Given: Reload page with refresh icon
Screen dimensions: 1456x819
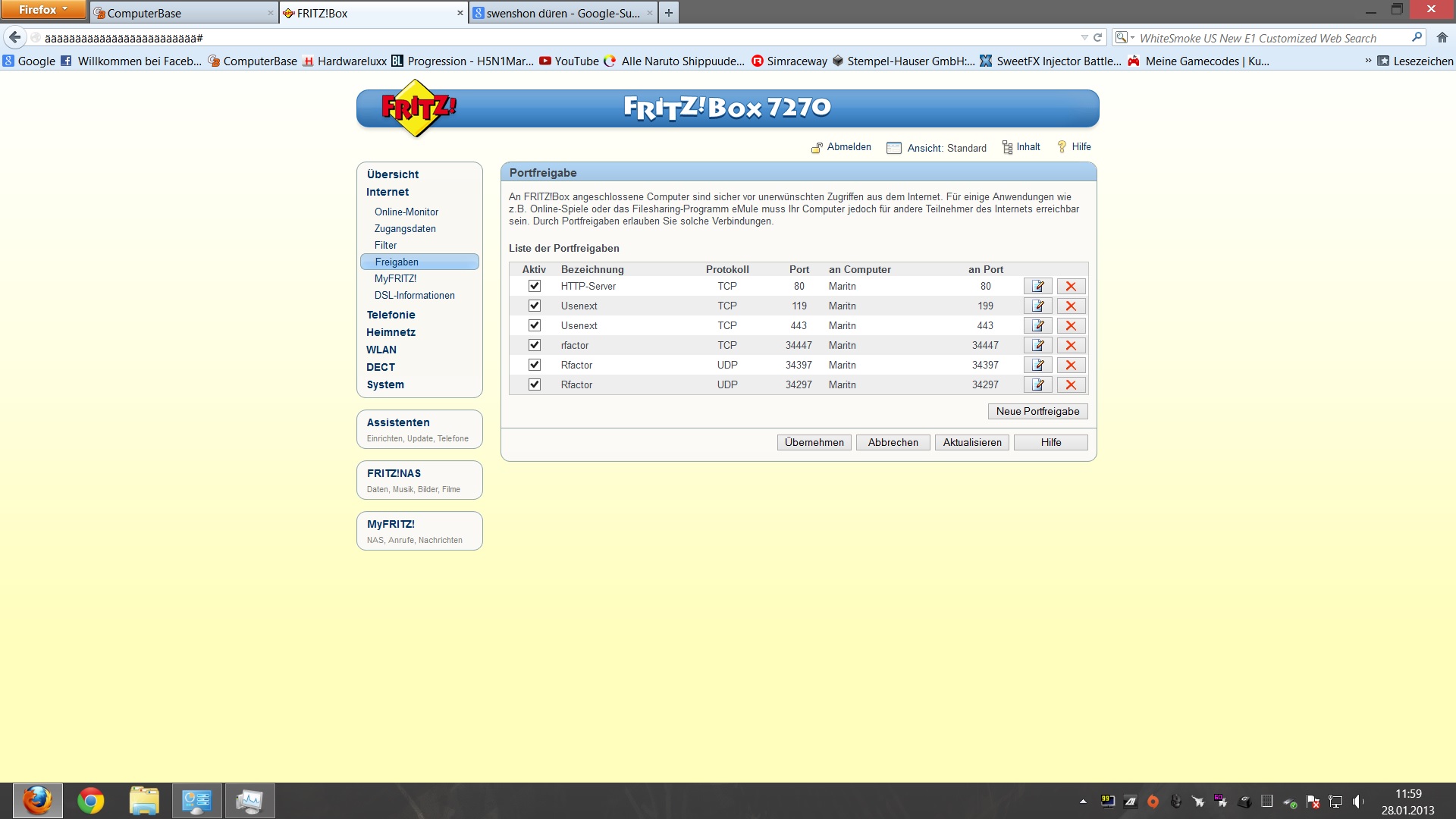Looking at the screenshot, I should (1097, 37).
